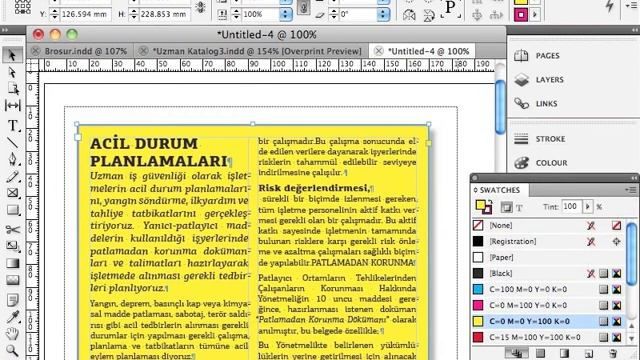This screenshot has width=640, height=360.
Task: Select the [Paper] swatch
Action: 549,257
